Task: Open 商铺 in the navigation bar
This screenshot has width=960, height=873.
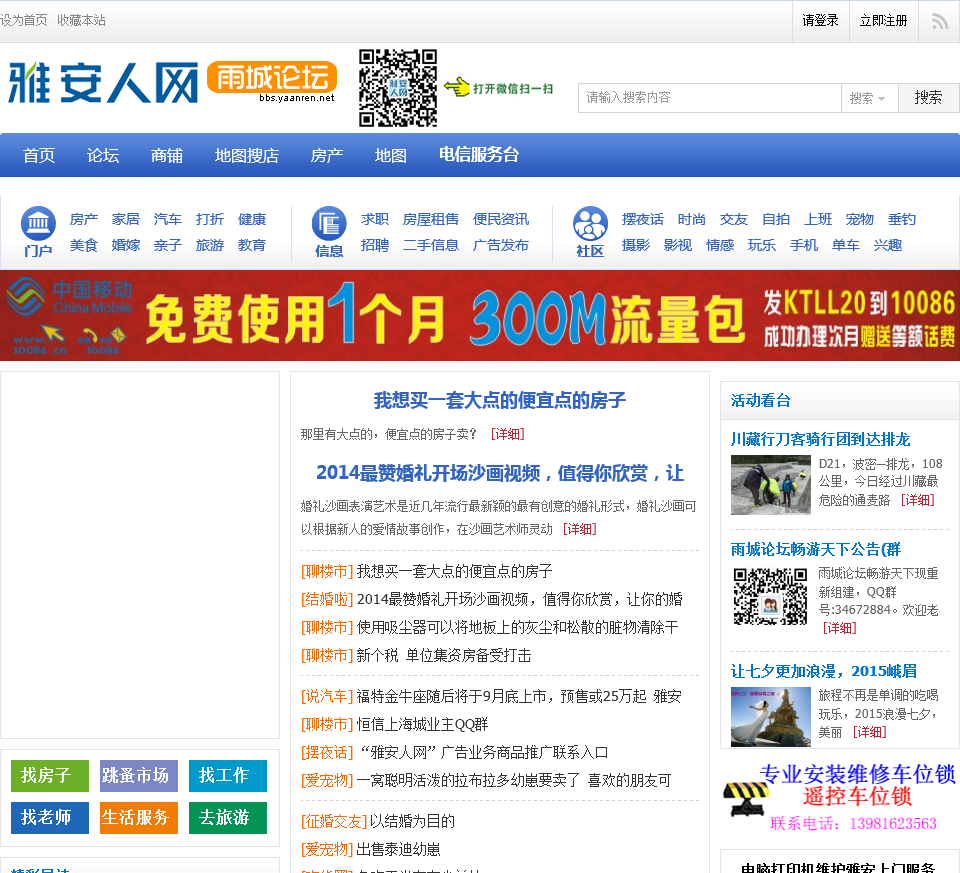Action: tap(167, 155)
